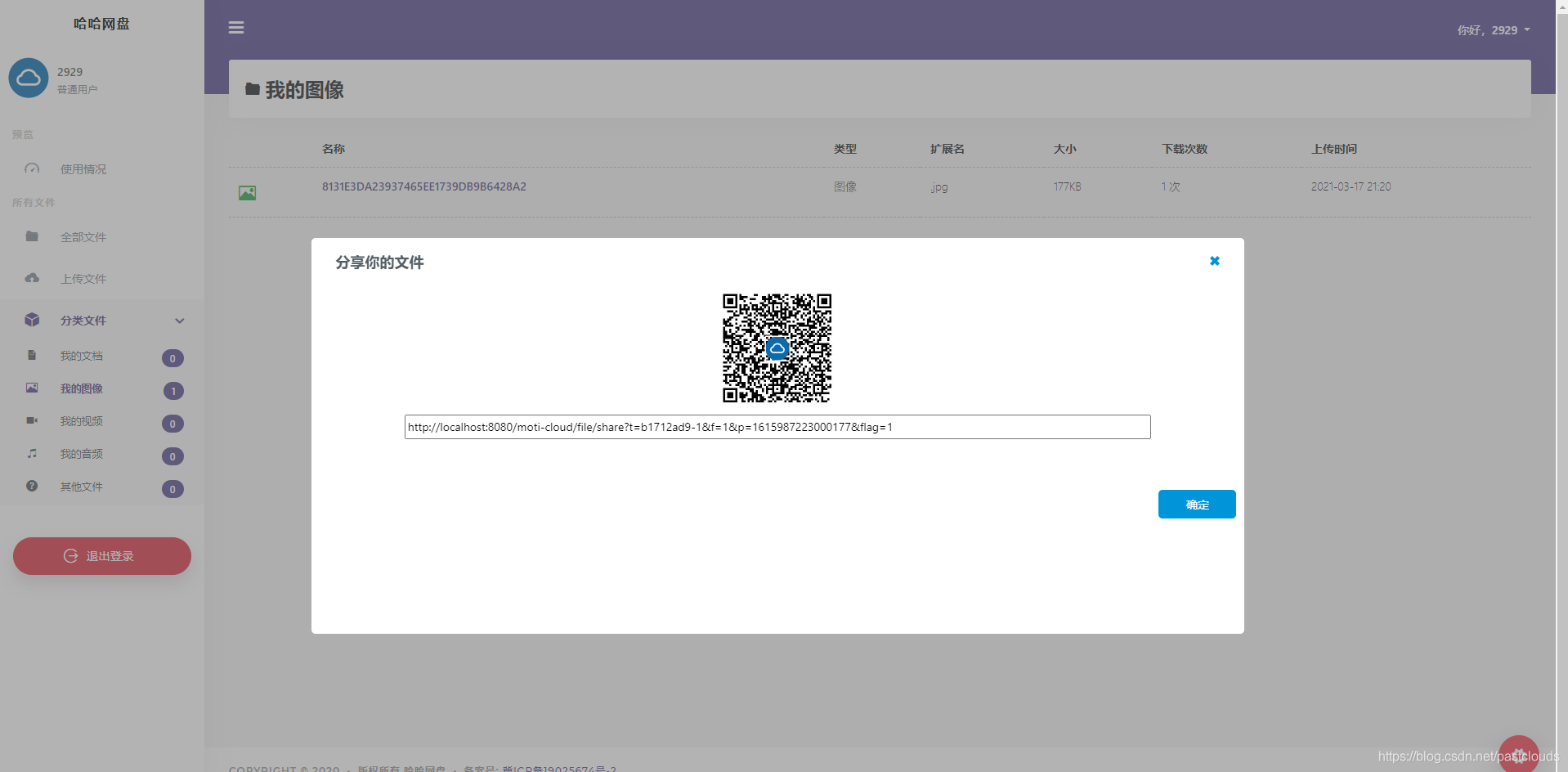
Task: Open 使用情况 in the sidebar
Action: tap(83, 169)
